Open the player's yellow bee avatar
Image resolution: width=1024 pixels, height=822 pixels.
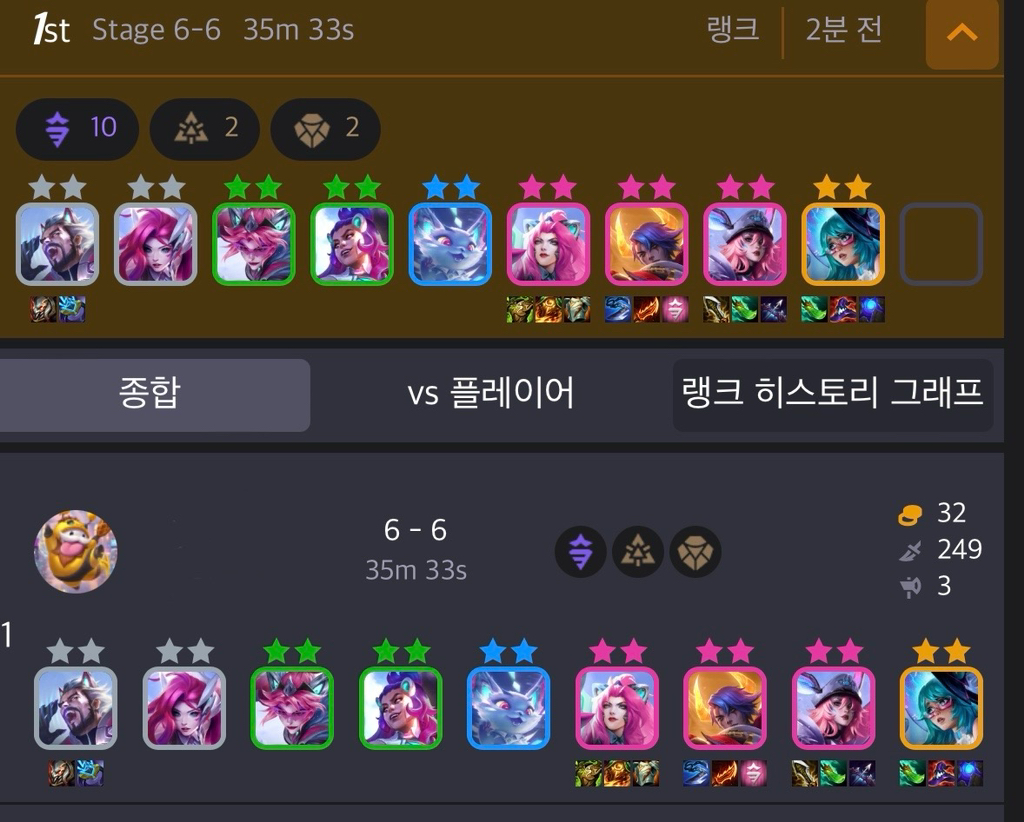coord(76,552)
